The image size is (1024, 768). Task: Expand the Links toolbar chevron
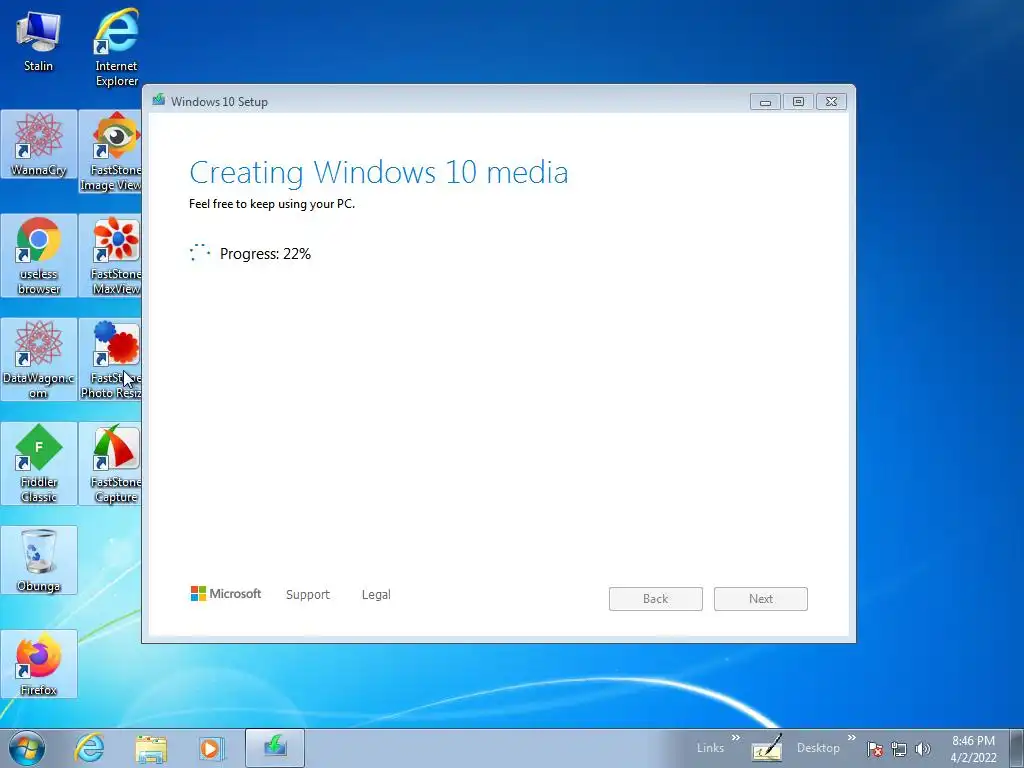[736, 738]
